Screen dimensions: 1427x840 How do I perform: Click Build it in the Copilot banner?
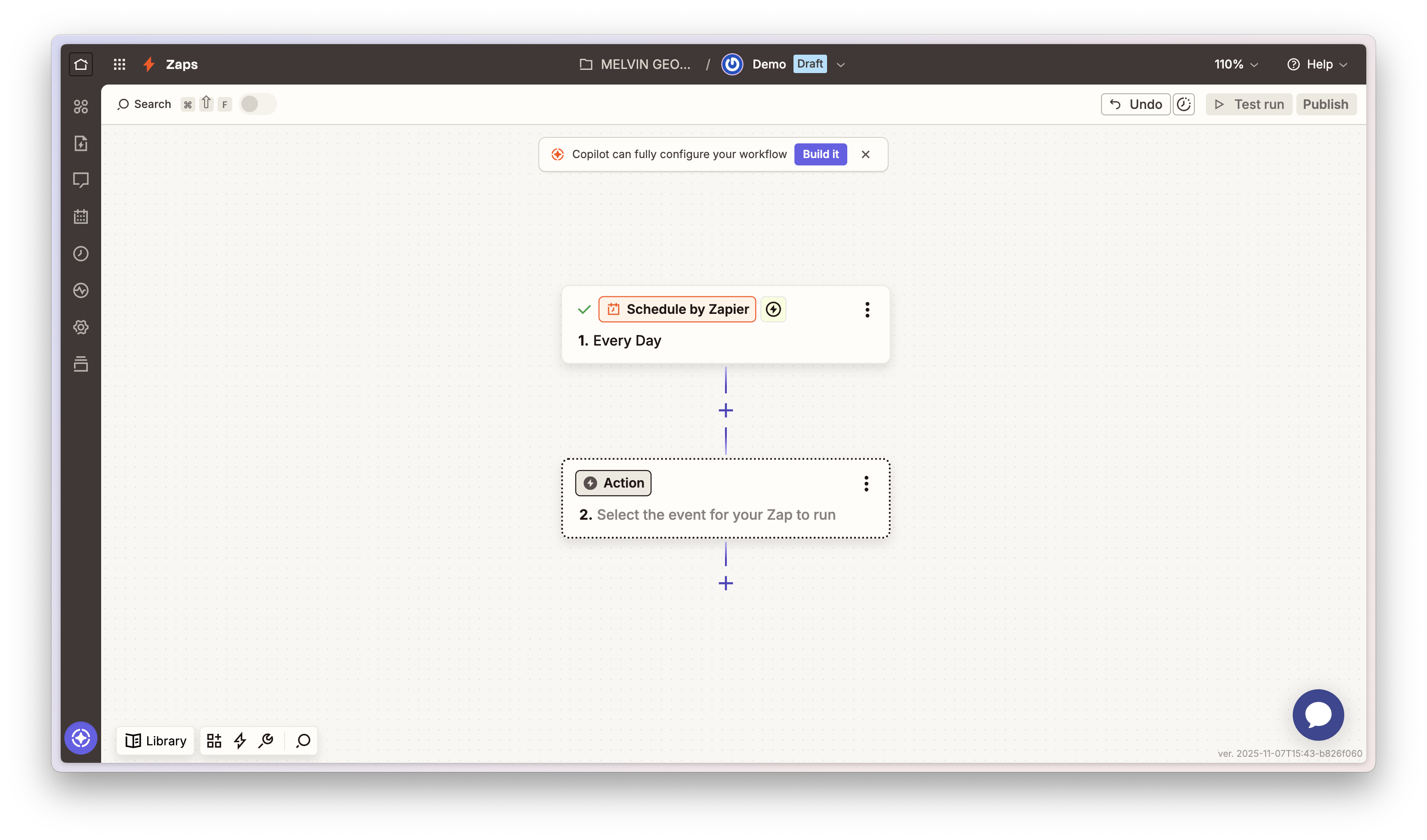coord(821,154)
